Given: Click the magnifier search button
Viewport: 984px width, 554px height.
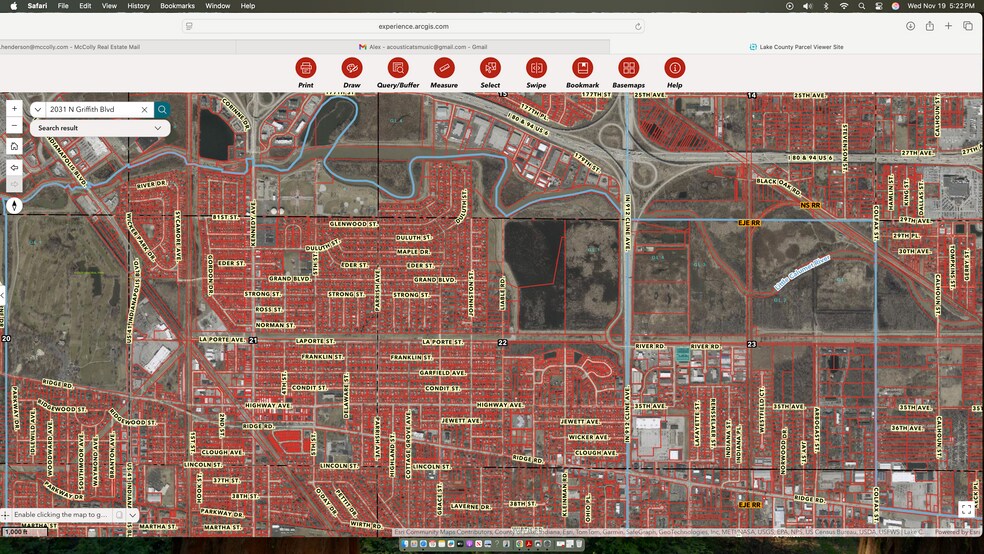Looking at the screenshot, I should click(x=162, y=110).
